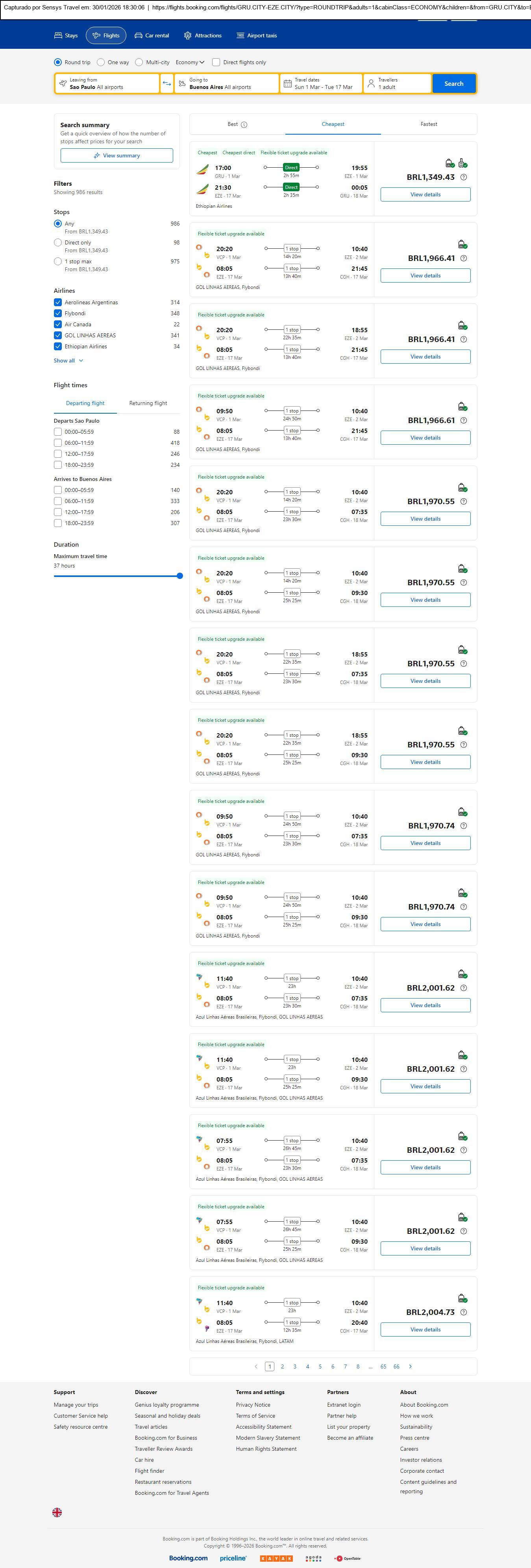Click the help icon beside BRL1,349.43 price
Screen dimensions: 531x1568
tap(463, 177)
